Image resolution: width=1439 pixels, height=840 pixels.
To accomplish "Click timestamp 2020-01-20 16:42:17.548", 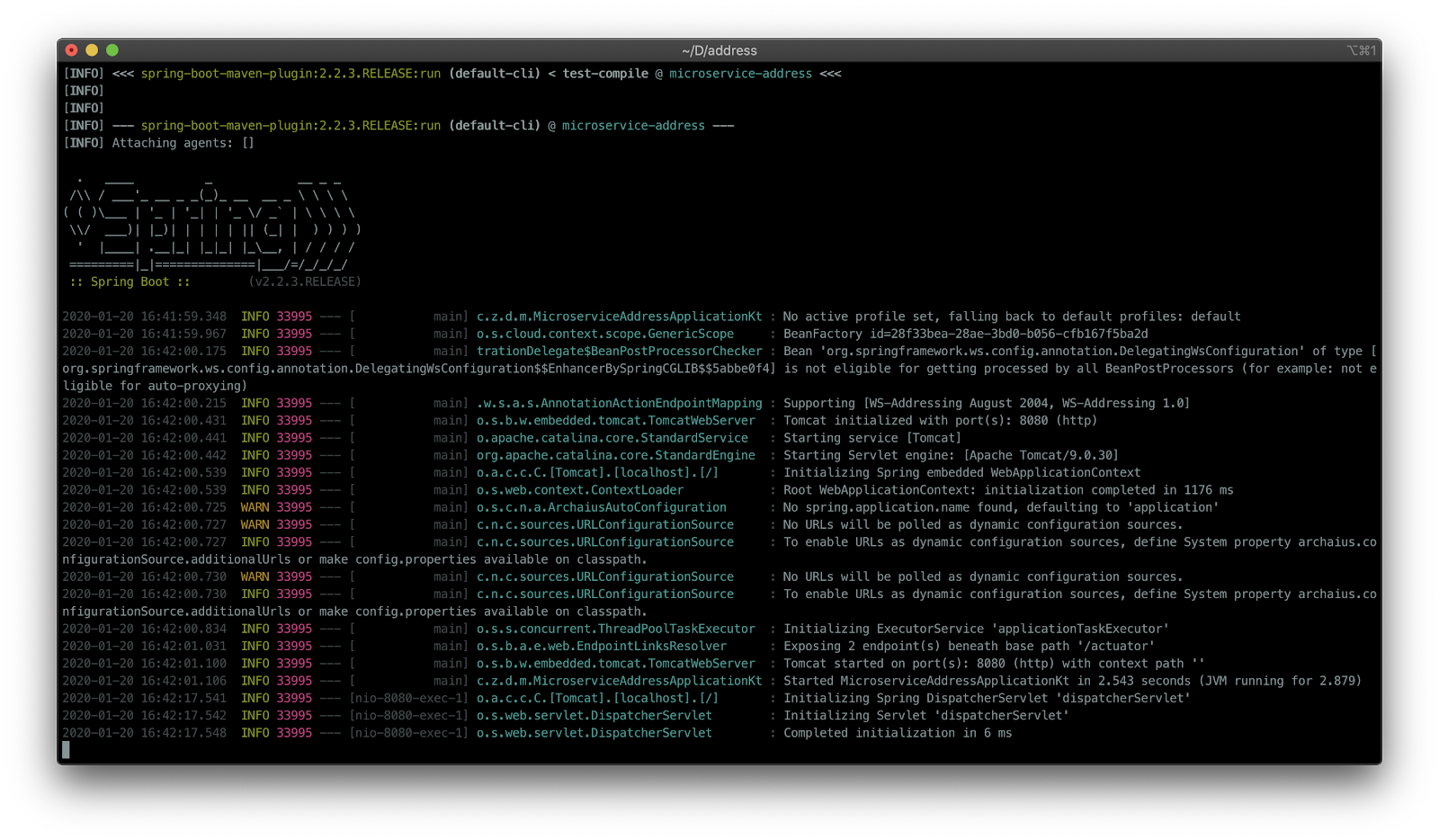I will pyautogui.click(x=144, y=733).
